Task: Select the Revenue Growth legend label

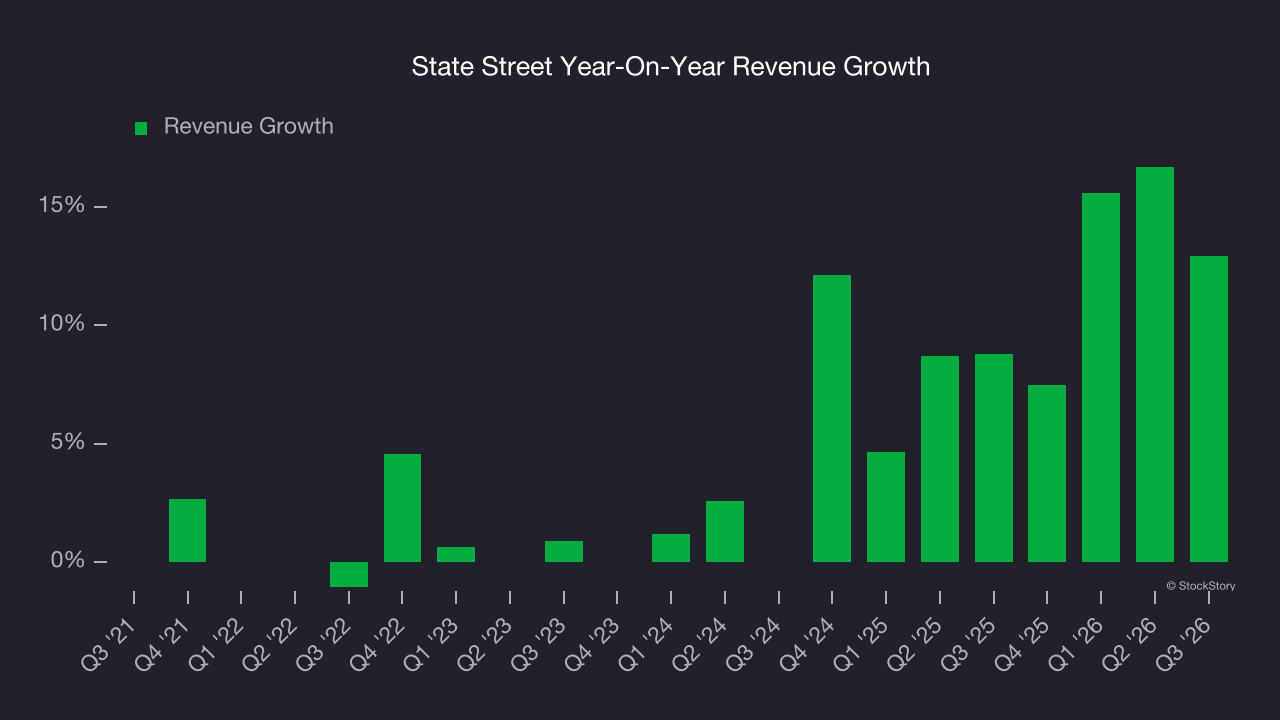Action: point(249,127)
